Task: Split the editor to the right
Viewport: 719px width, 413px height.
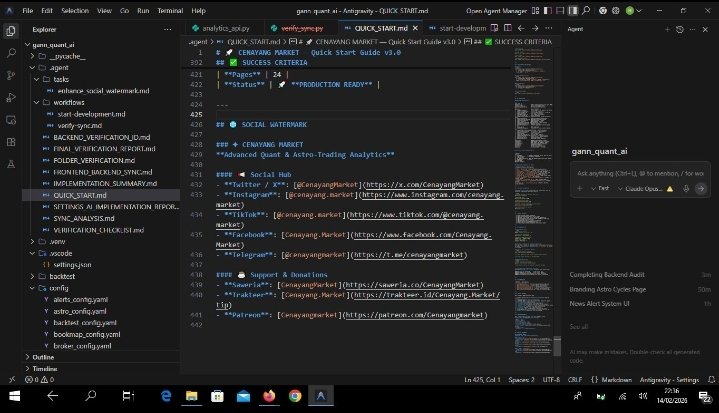Action: coord(508,28)
